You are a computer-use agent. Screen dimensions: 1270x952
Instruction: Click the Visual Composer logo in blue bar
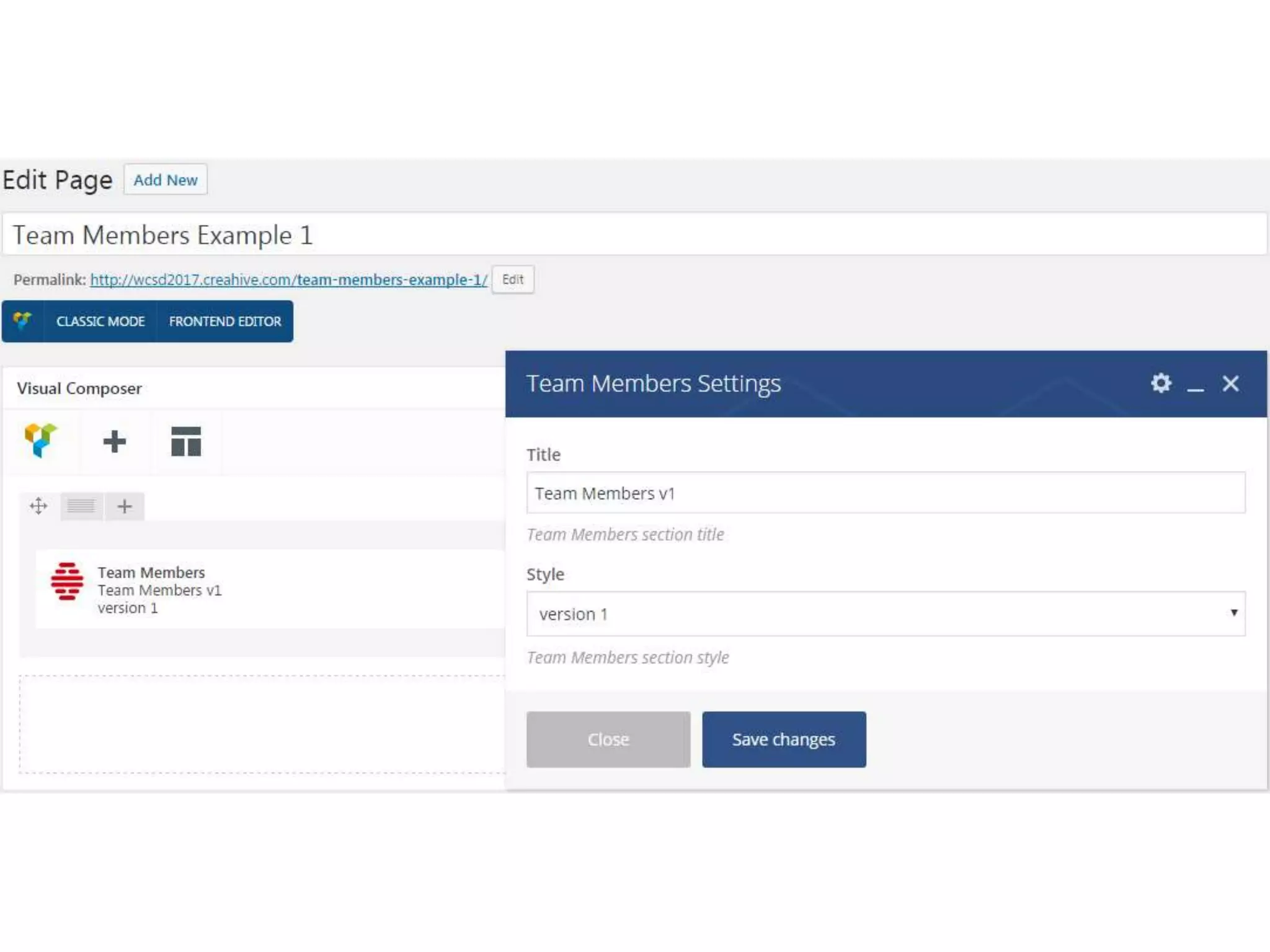point(23,321)
